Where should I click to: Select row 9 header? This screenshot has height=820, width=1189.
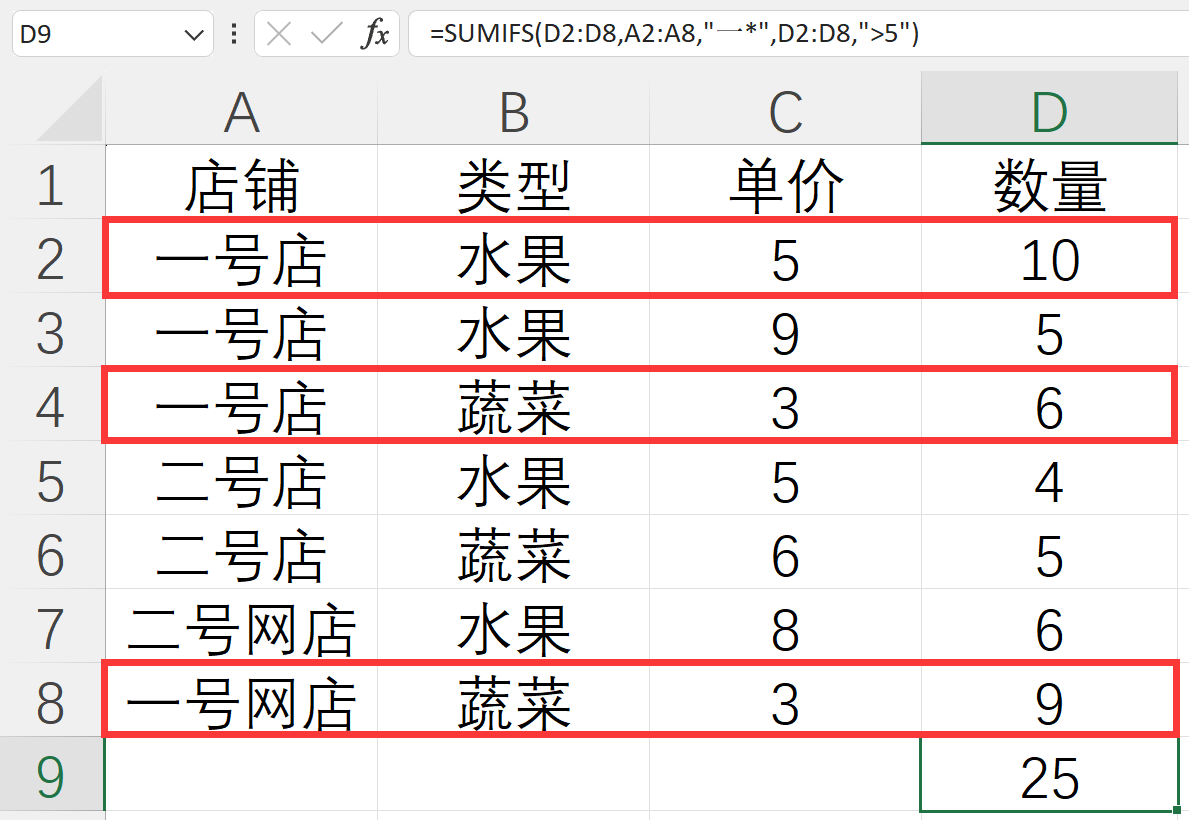[x=51, y=777]
